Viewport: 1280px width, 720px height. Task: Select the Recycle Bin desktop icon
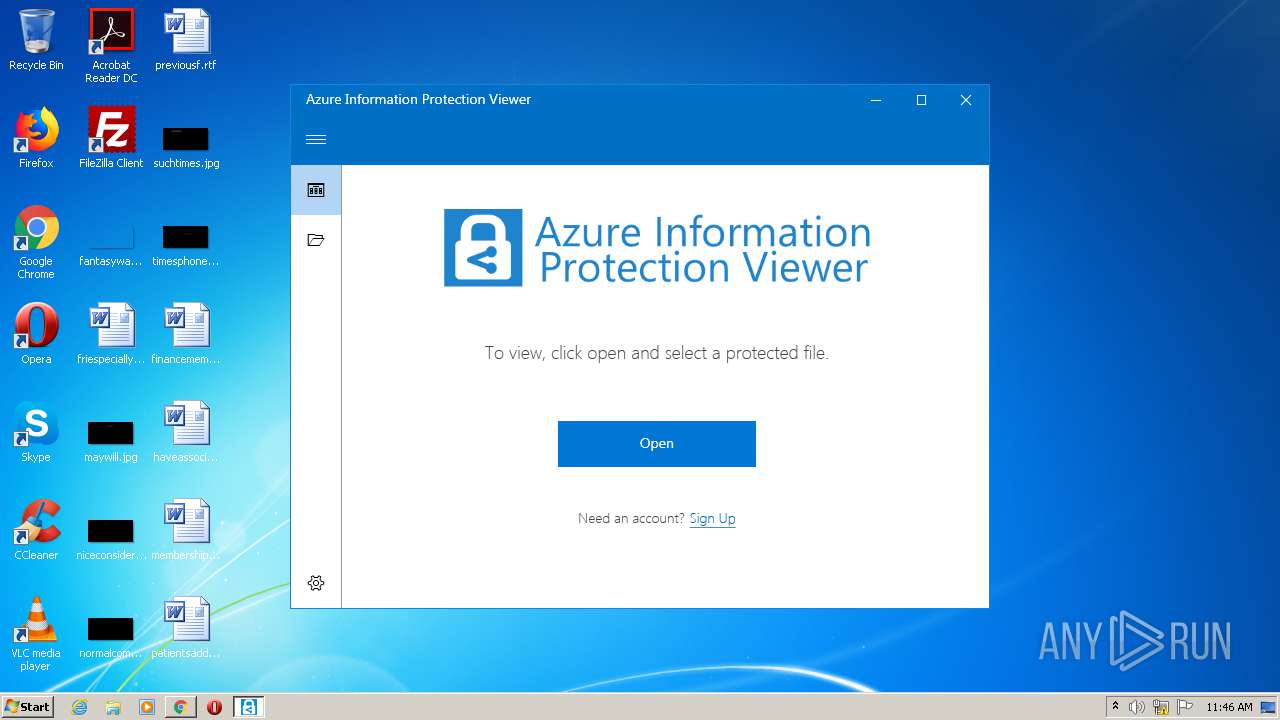pos(36,41)
